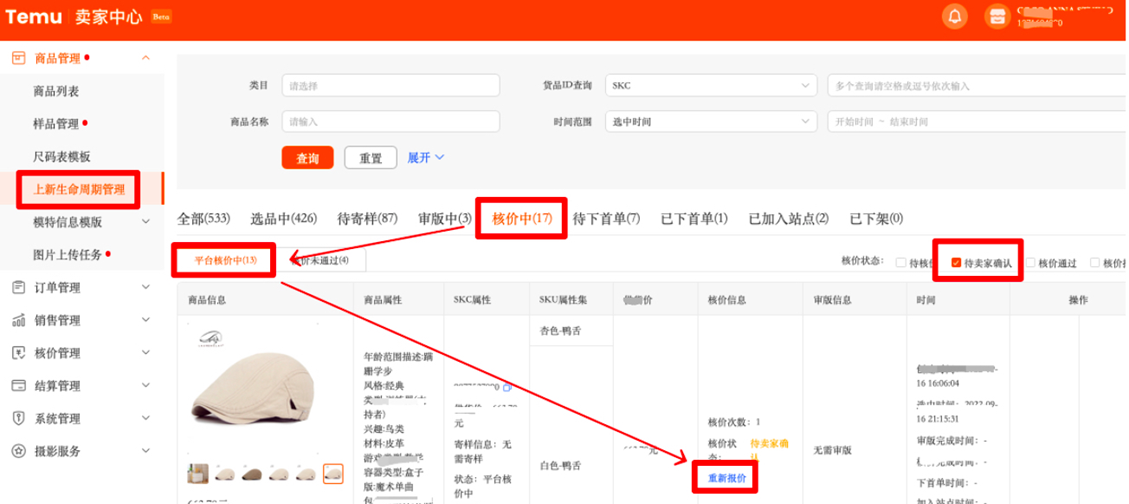Select the 平台核价中(13) sub-tab
The height and width of the screenshot is (504, 1129).
(225, 260)
